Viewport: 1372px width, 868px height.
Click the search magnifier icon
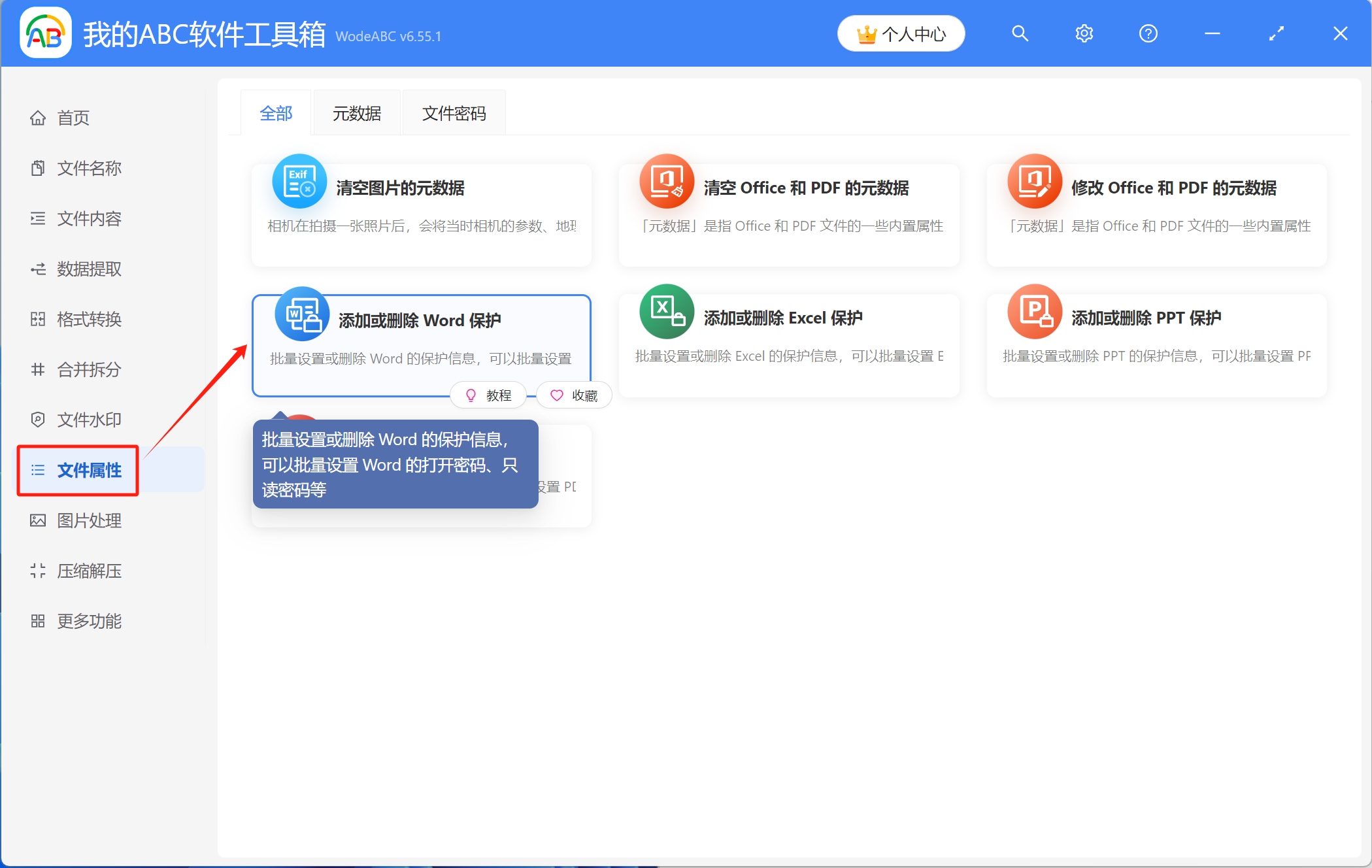pyautogui.click(x=1020, y=33)
